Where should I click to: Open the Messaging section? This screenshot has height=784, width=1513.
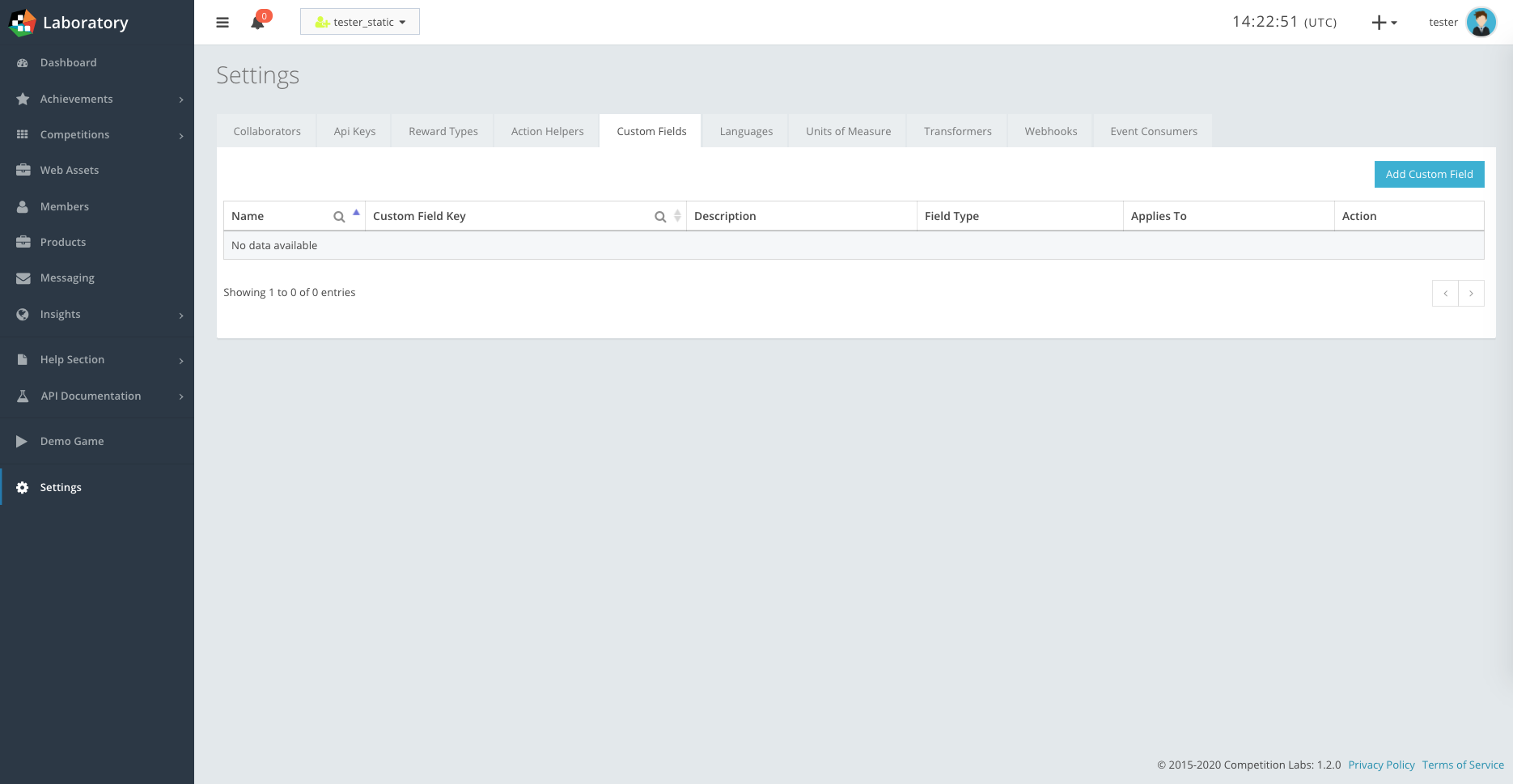[67, 278]
